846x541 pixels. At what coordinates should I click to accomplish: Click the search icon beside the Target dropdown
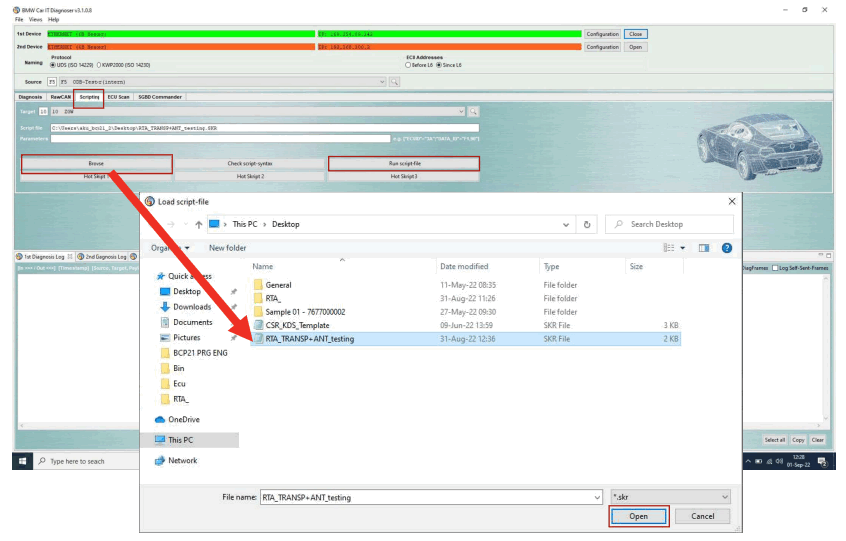473,112
